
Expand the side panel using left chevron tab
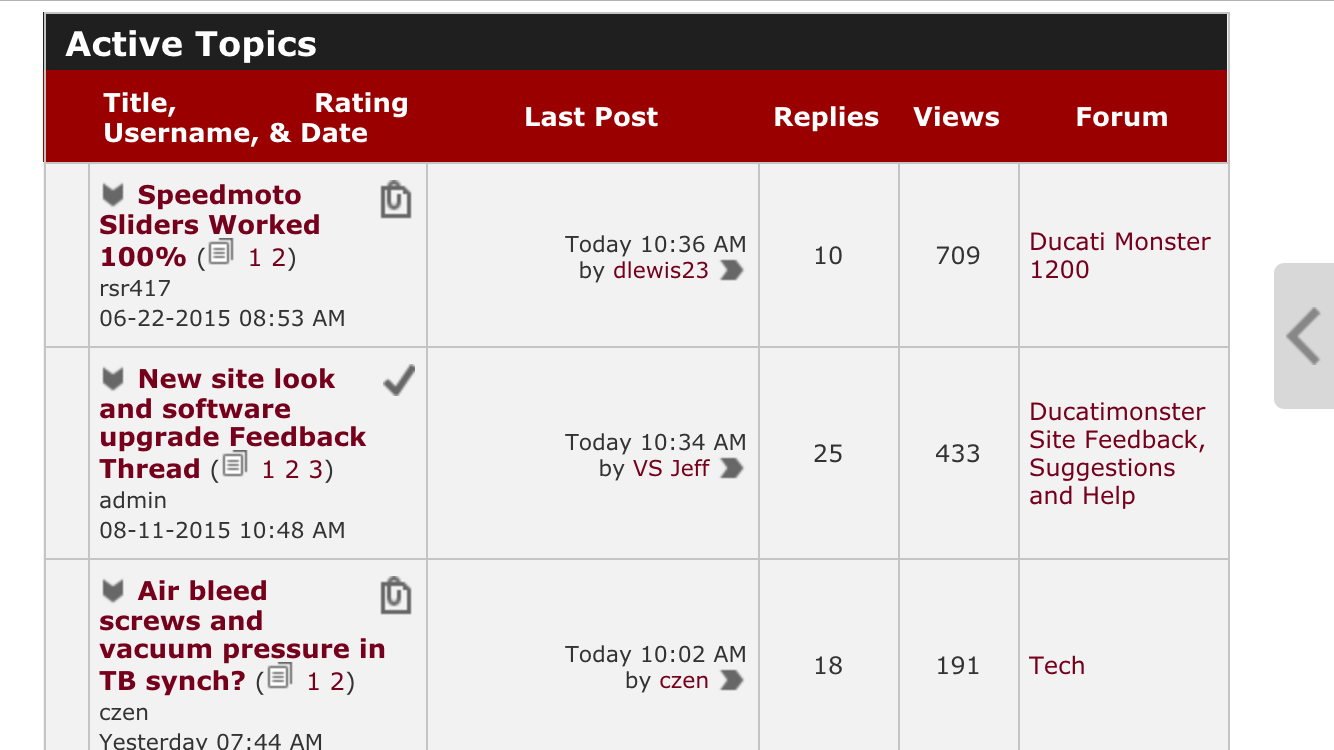point(1304,336)
